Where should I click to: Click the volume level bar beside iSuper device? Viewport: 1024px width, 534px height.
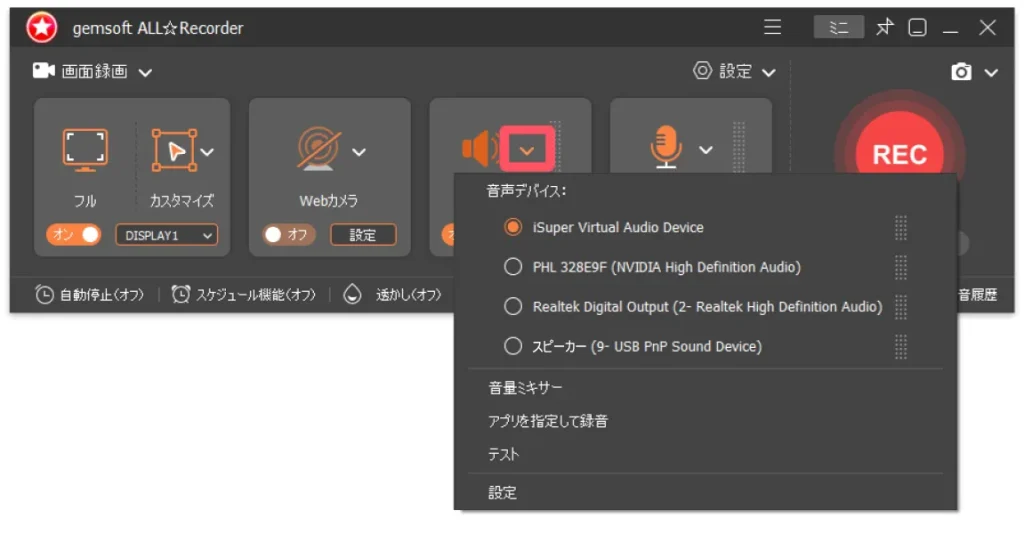point(901,228)
